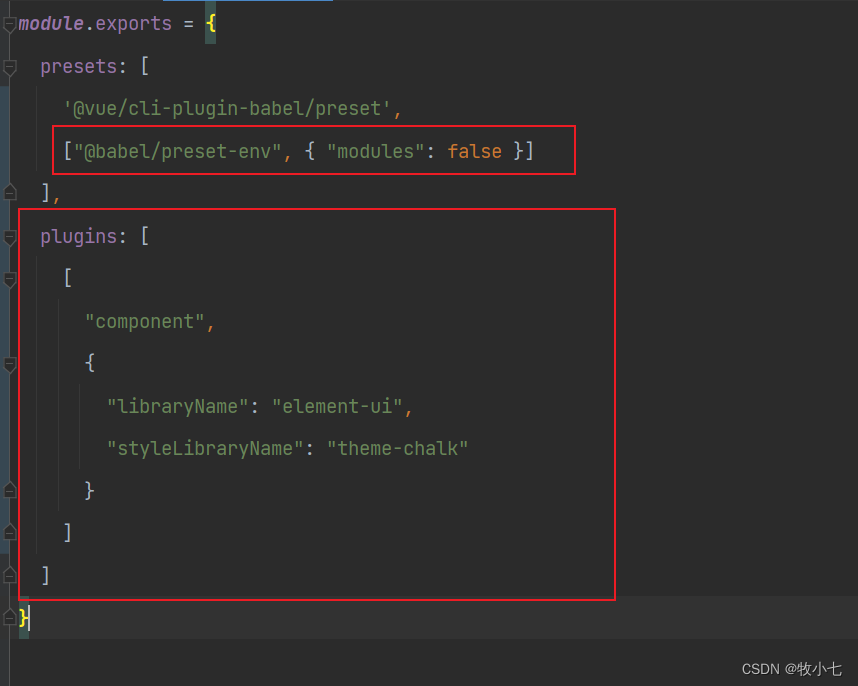Collapse the presets array fold marker
The height and width of the screenshot is (686, 858).
[x=9, y=67]
